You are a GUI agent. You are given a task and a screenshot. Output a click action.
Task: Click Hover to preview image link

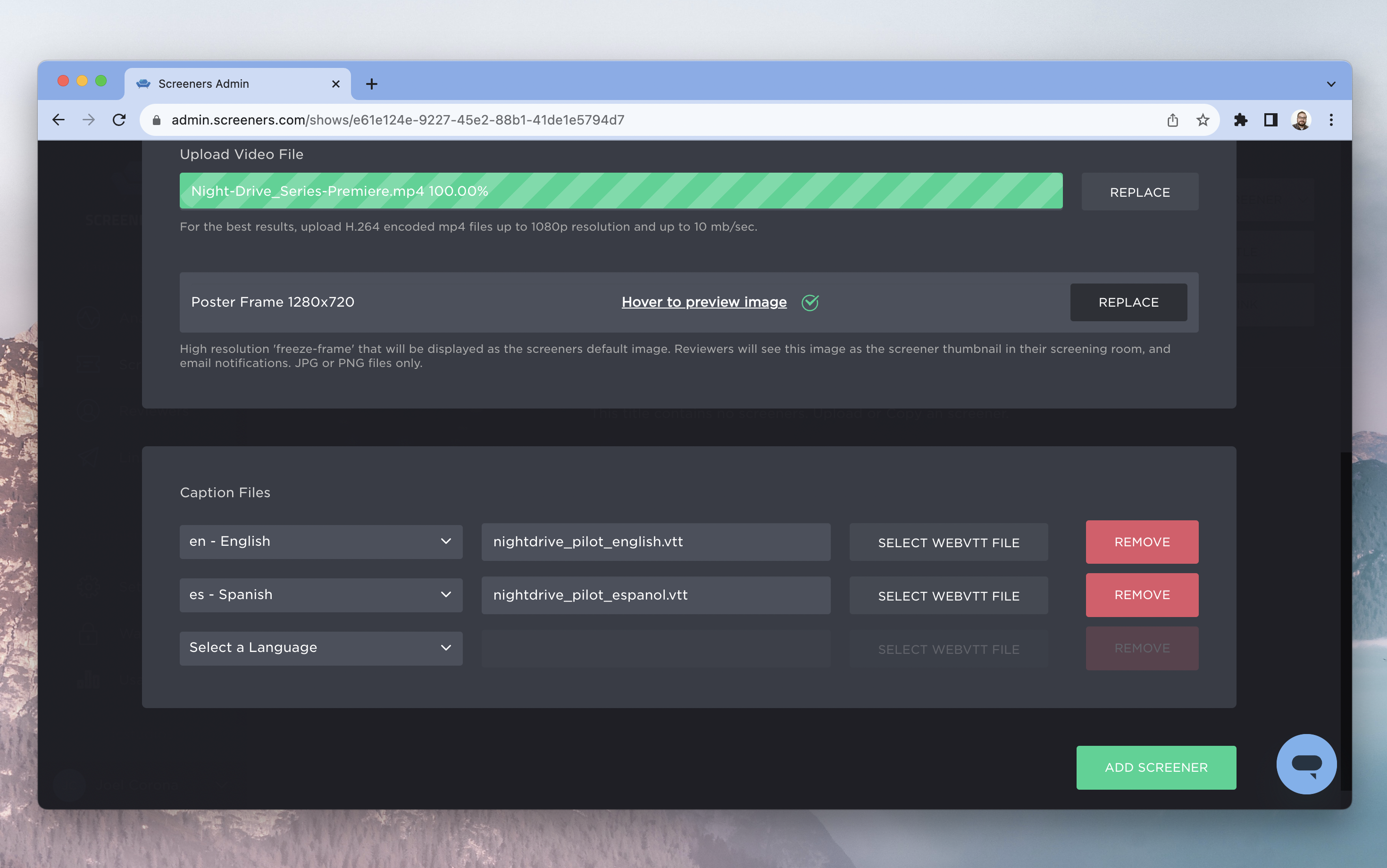click(704, 302)
